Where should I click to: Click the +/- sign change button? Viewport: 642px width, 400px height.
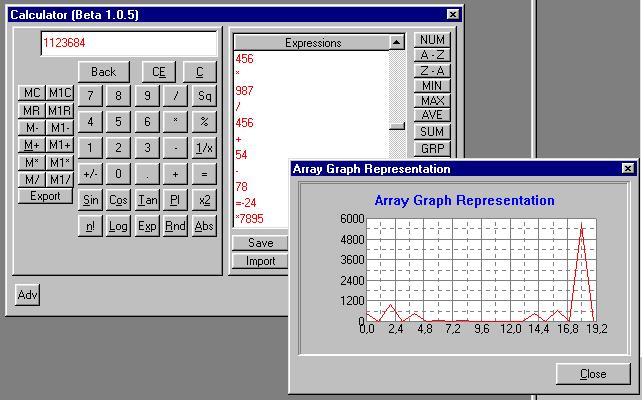(x=90, y=174)
